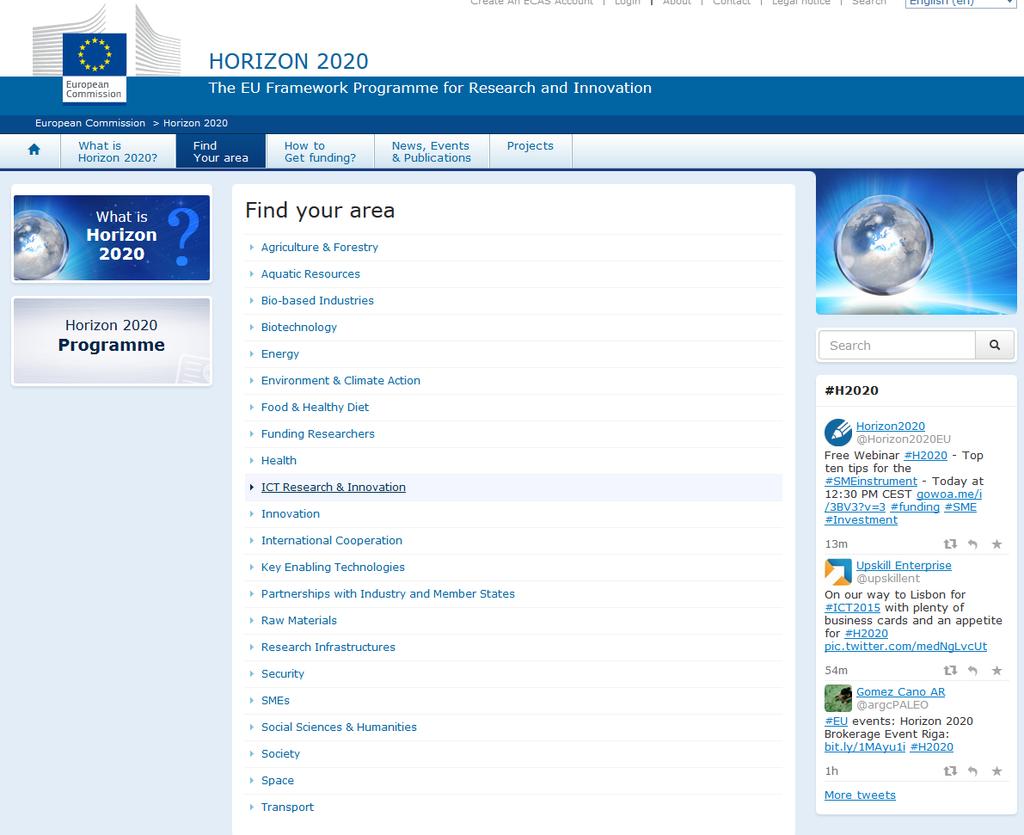The image size is (1024, 835).
Task: Open the Aquatic Resources link
Action: click(310, 274)
